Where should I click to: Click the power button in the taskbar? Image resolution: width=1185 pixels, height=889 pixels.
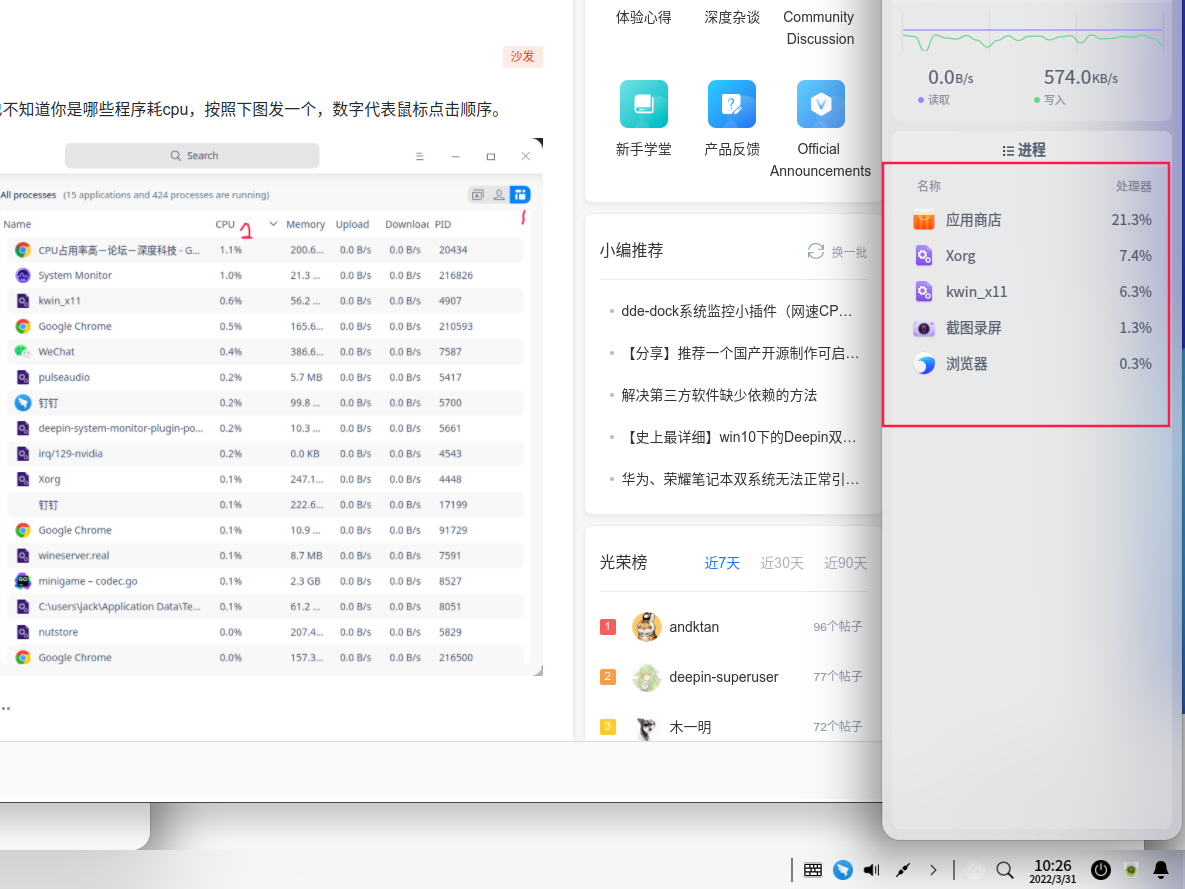pos(1100,870)
